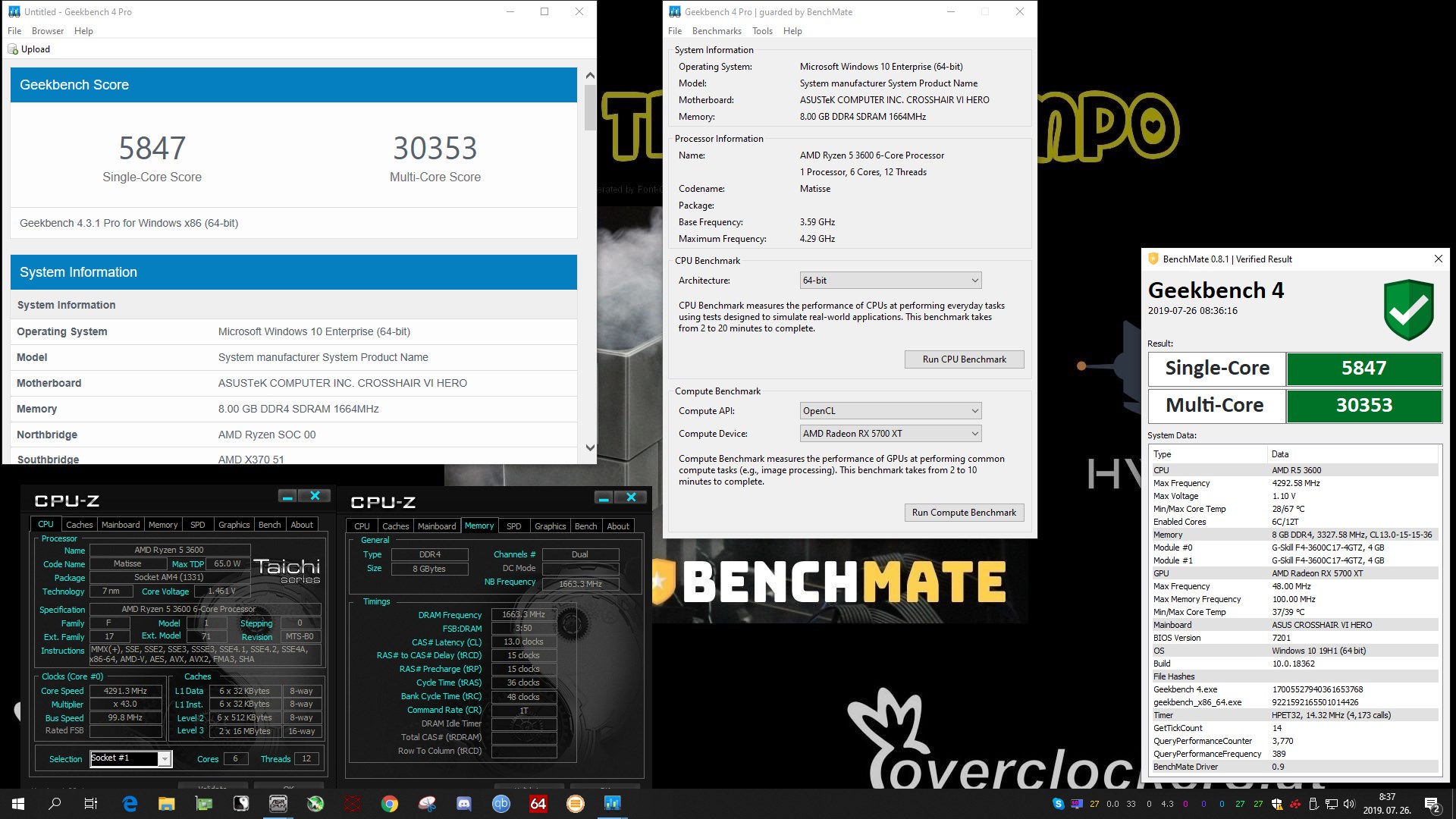This screenshot has width=1456, height=819.
Task: Launch Microsoft Edge from taskbar
Action: (130, 804)
